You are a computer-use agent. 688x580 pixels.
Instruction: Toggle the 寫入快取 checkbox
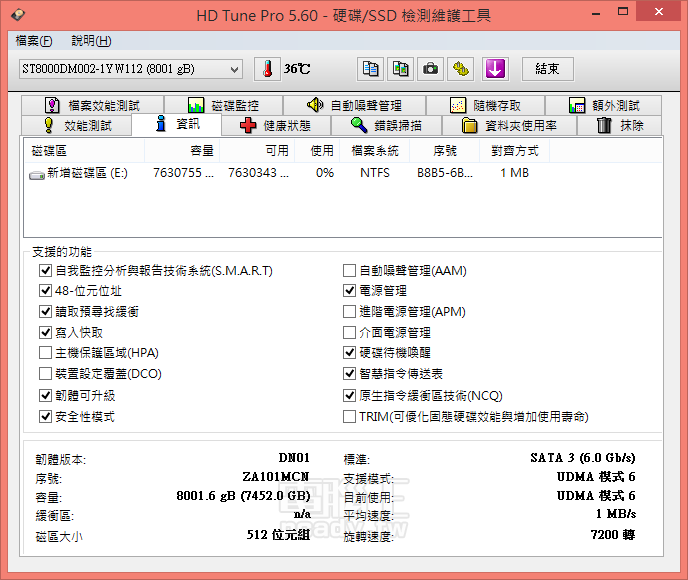(46, 332)
